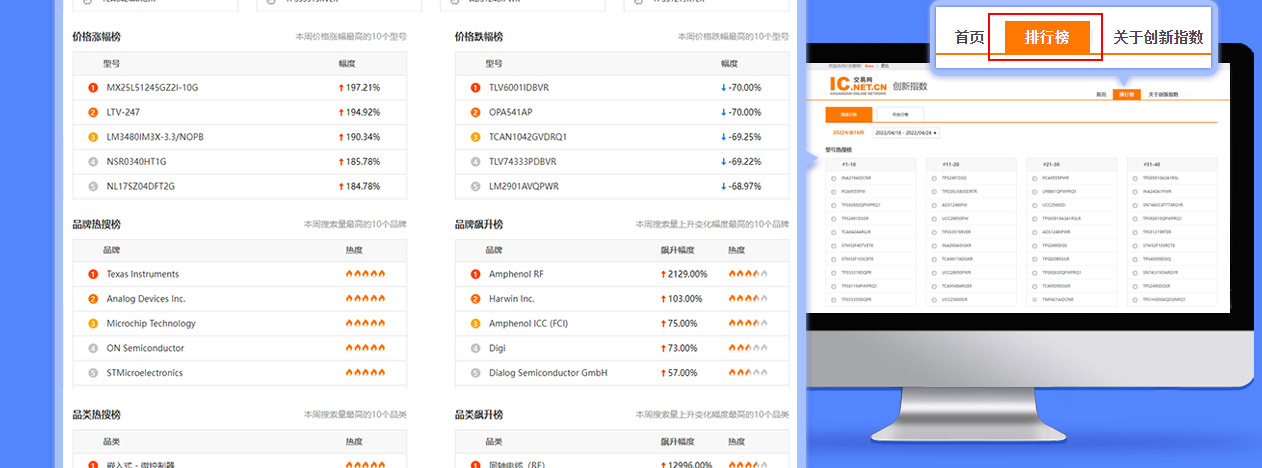Click flame heat rating for STMicroelectronics

(365, 373)
